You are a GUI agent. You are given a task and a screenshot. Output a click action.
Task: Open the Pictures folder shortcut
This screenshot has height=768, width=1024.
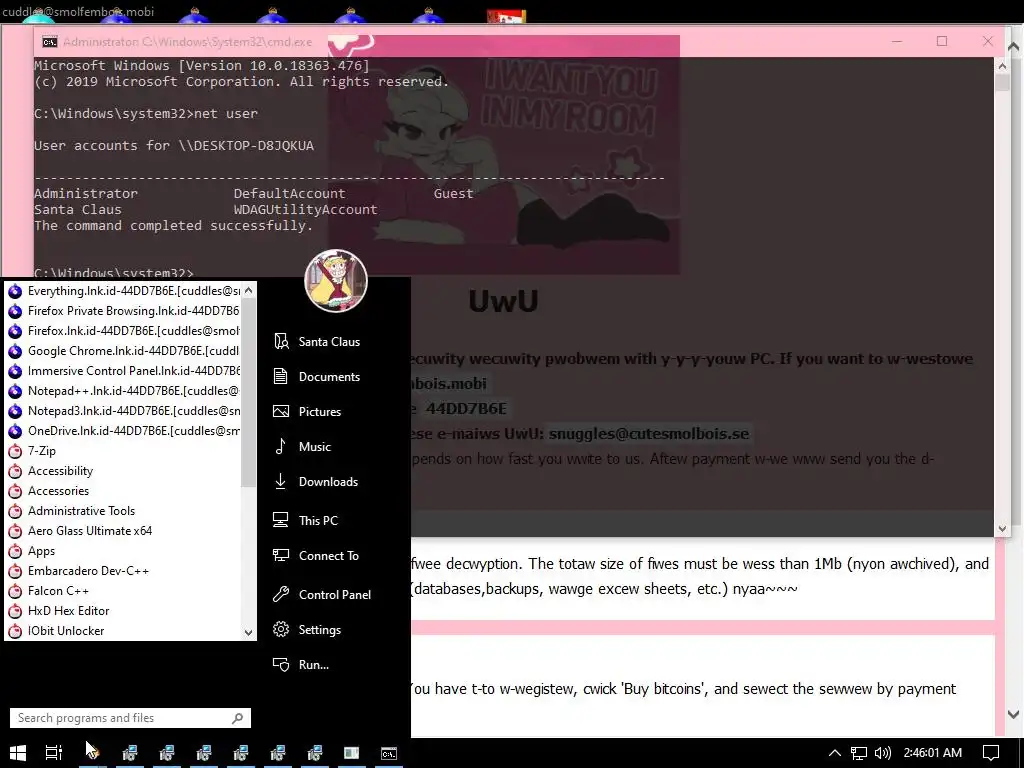[x=308, y=411]
